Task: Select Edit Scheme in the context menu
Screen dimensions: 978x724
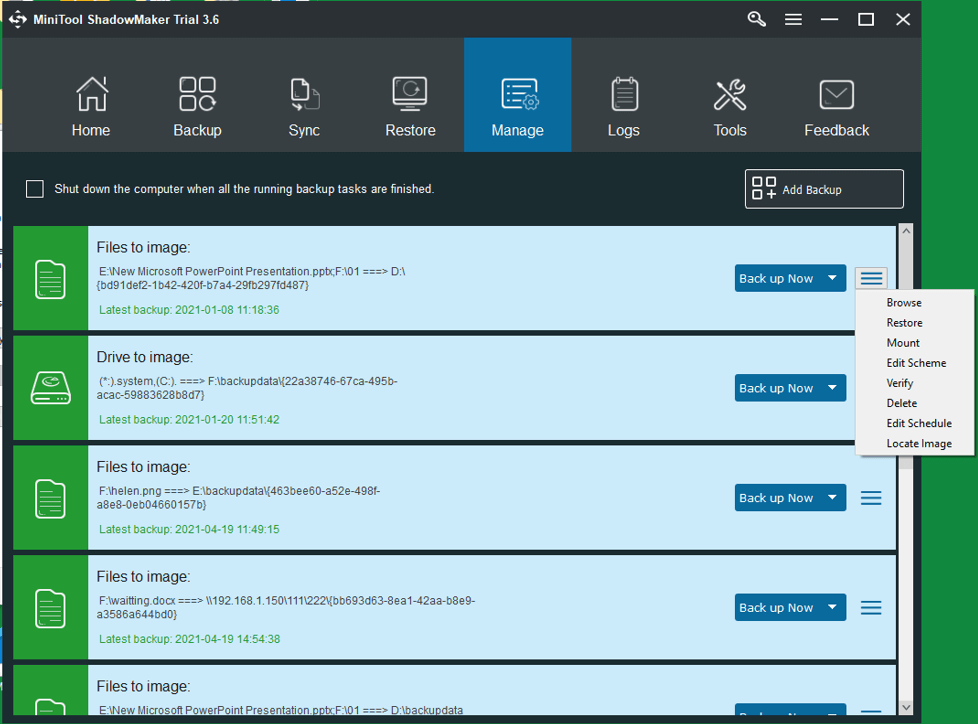Action: click(x=914, y=363)
